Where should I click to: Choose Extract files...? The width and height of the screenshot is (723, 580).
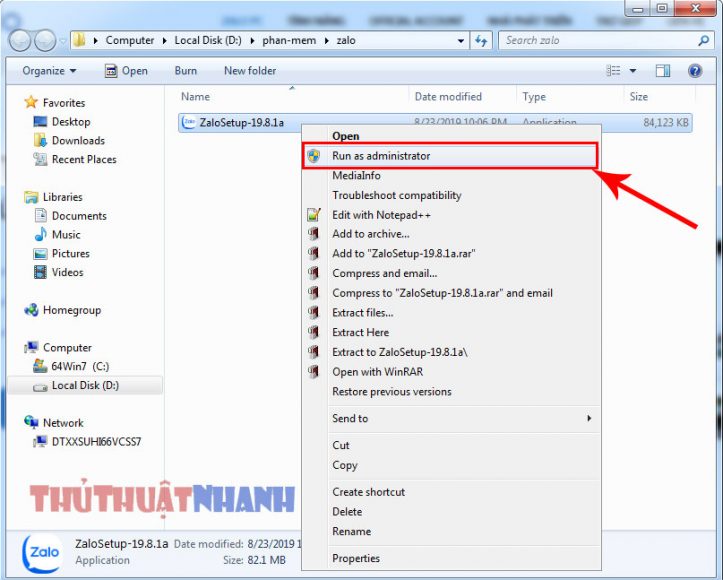[x=451, y=313]
